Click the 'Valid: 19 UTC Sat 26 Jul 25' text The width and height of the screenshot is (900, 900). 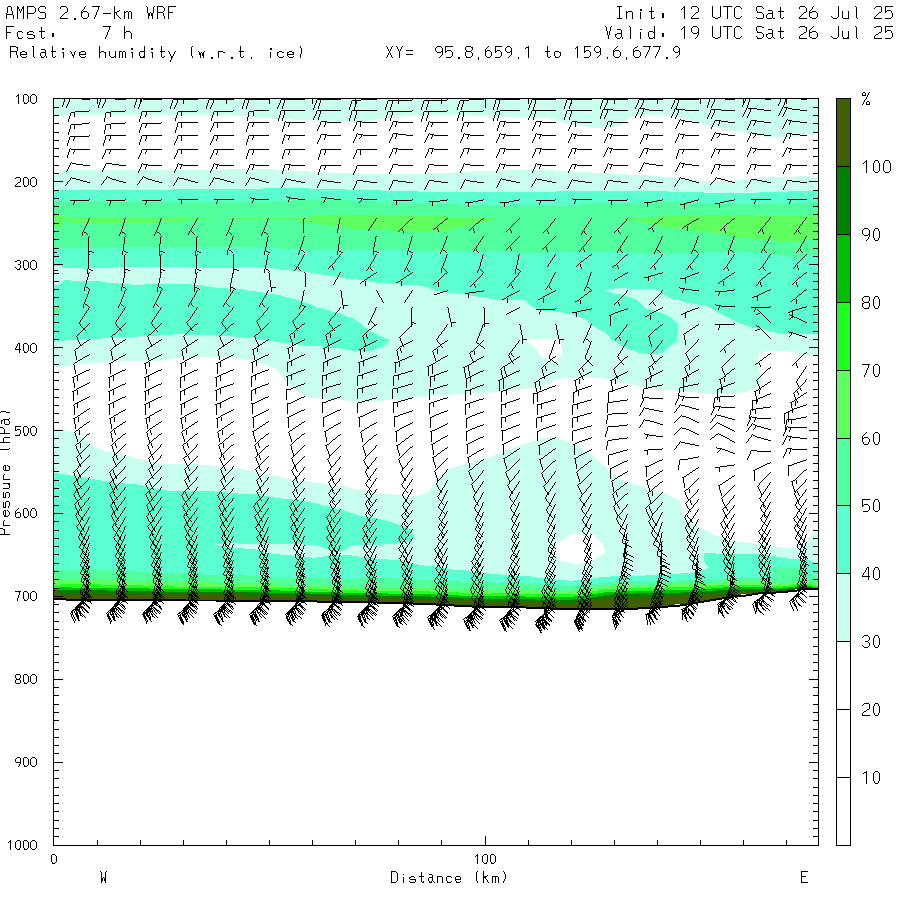click(x=748, y=33)
